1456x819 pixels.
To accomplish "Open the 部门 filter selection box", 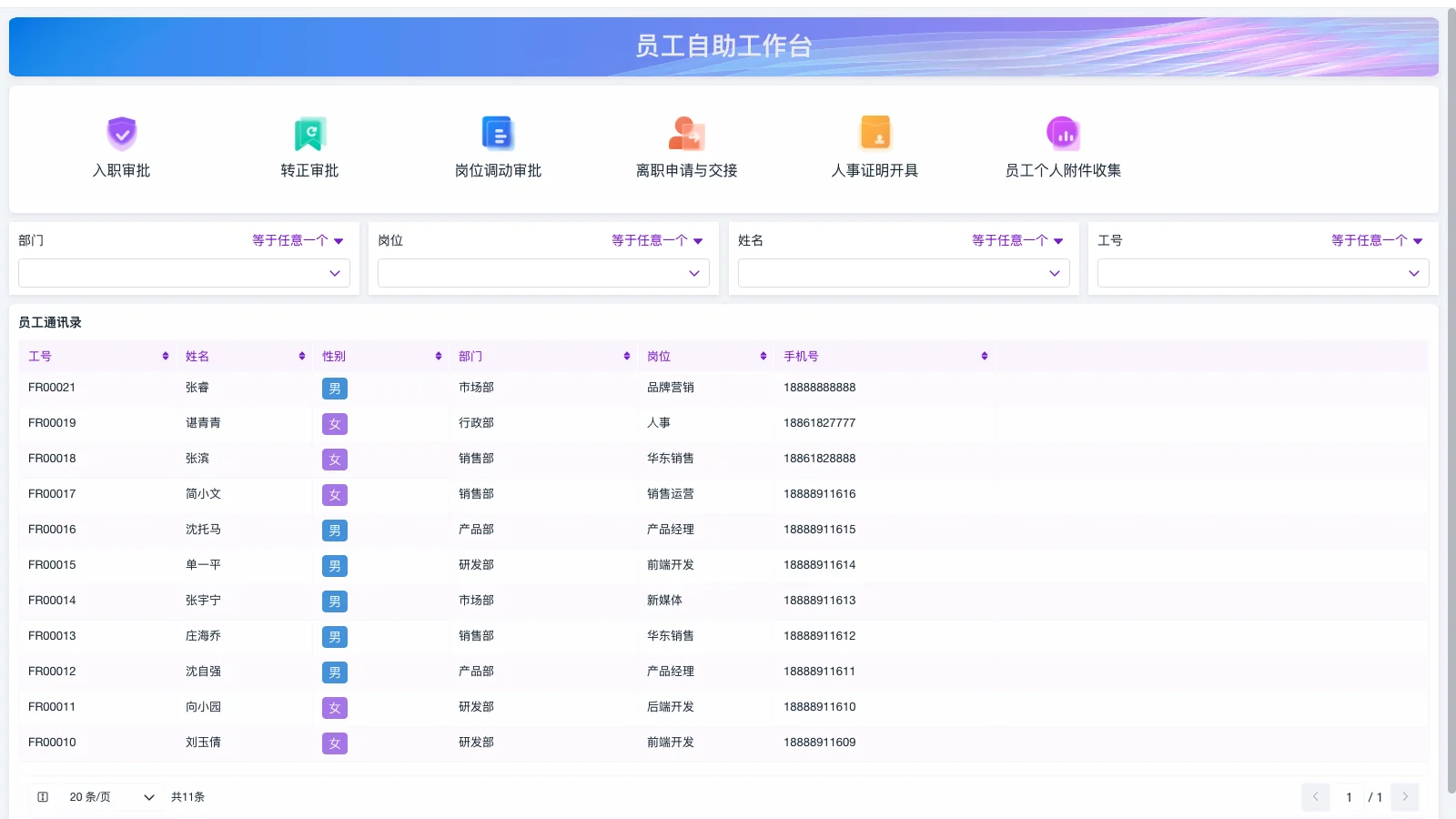I will click(x=184, y=272).
